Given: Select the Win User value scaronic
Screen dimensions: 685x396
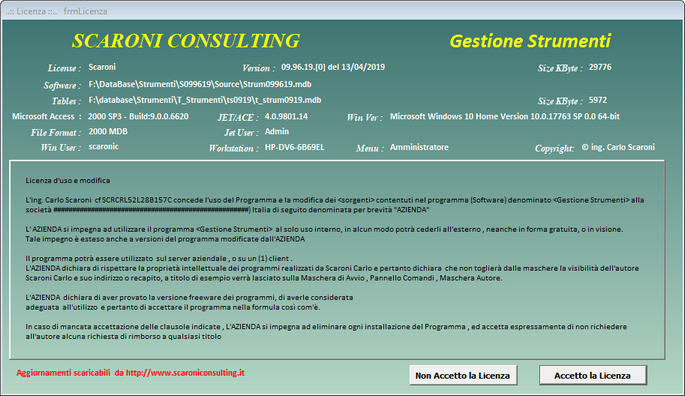Looking at the screenshot, I should coord(104,146).
